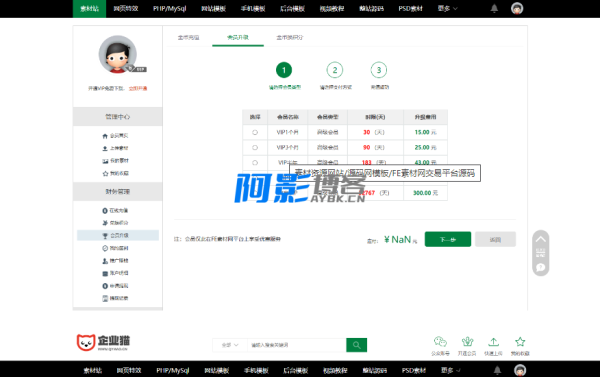Viewport: 600px width, 377px height.
Task: Click the quick upload arrow icon
Action: click(493, 341)
